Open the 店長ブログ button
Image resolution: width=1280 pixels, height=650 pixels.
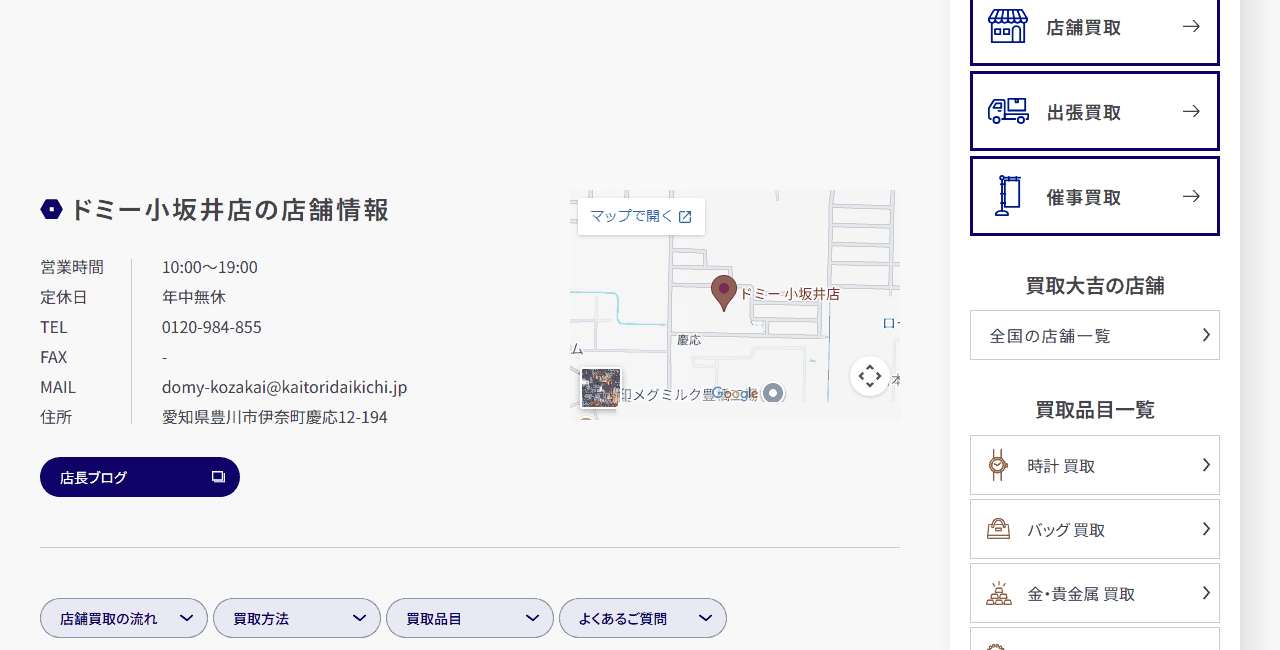point(140,477)
